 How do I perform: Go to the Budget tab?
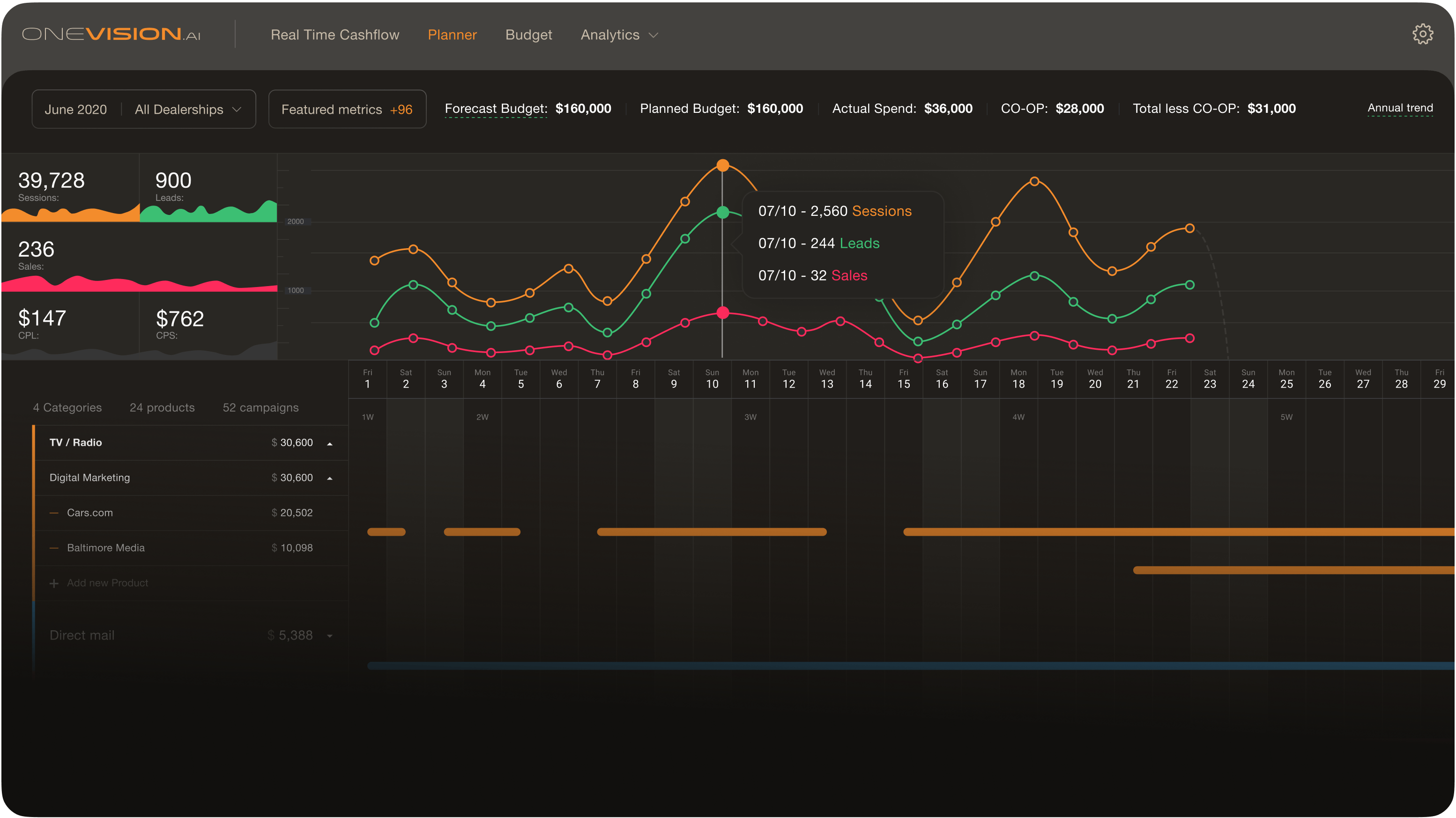528,35
